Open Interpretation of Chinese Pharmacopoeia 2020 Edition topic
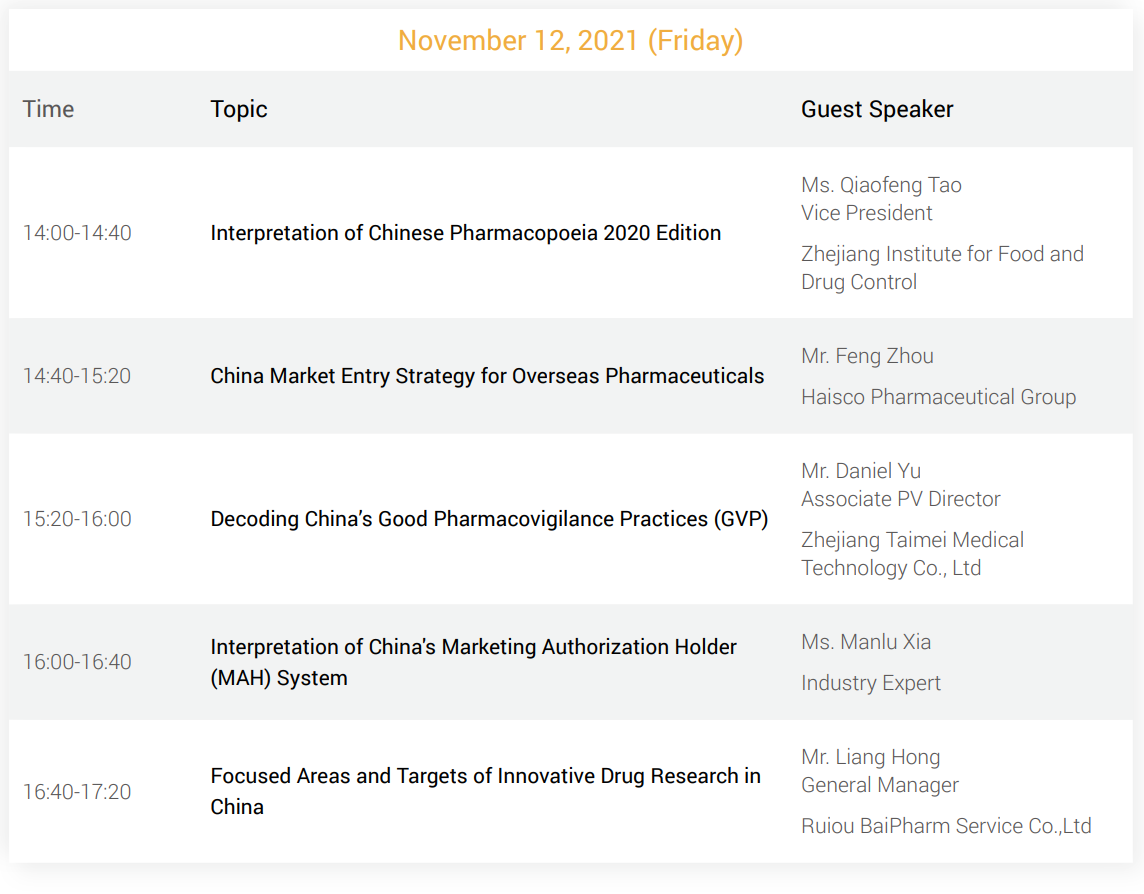 (x=465, y=233)
